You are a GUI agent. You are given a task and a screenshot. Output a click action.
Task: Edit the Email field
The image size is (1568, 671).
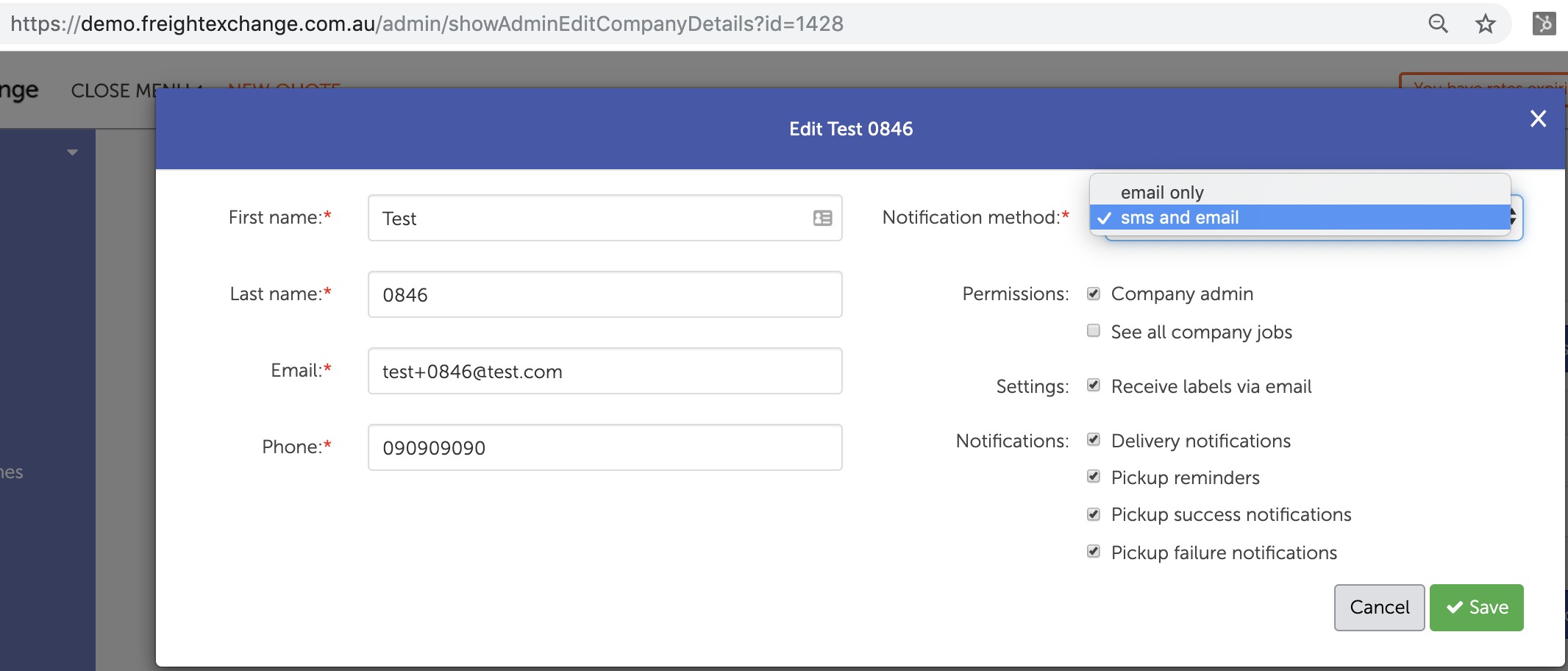tap(605, 371)
